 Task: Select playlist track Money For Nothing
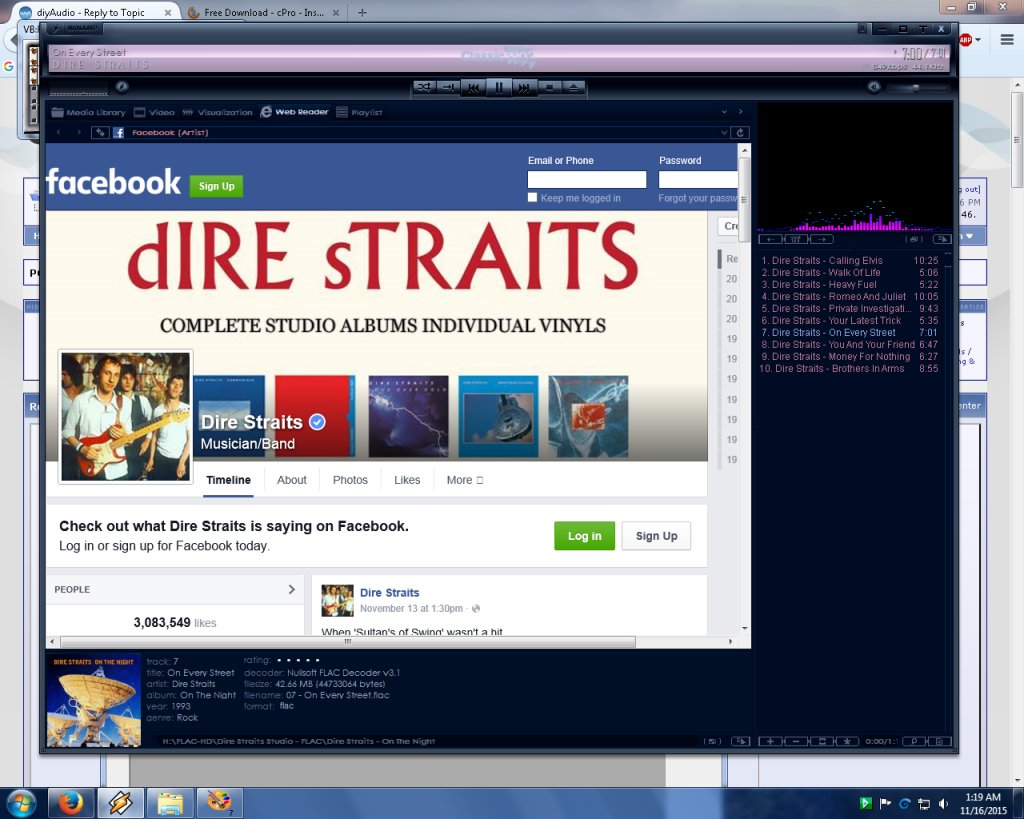click(850, 357)
